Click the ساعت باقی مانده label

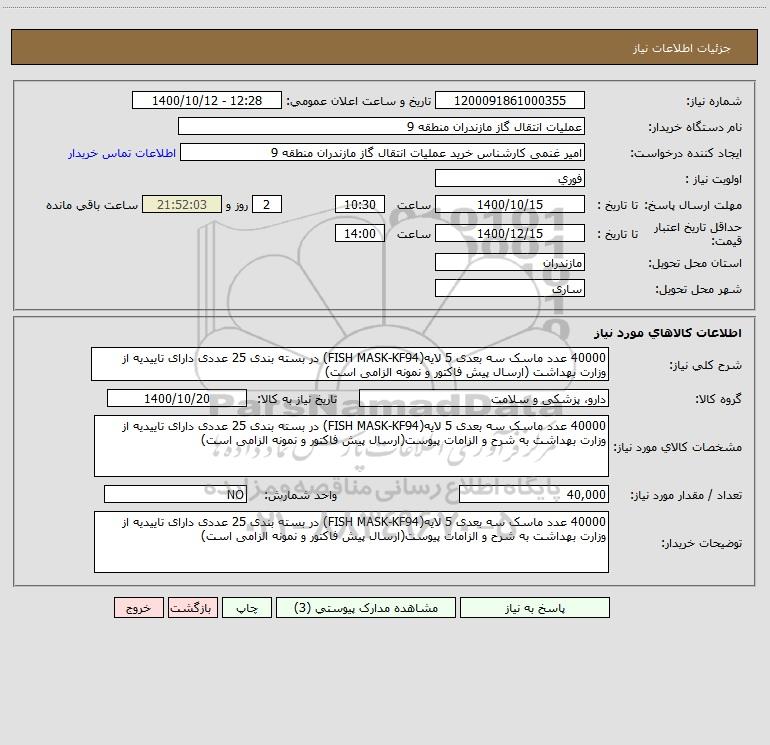coord(92,205)
